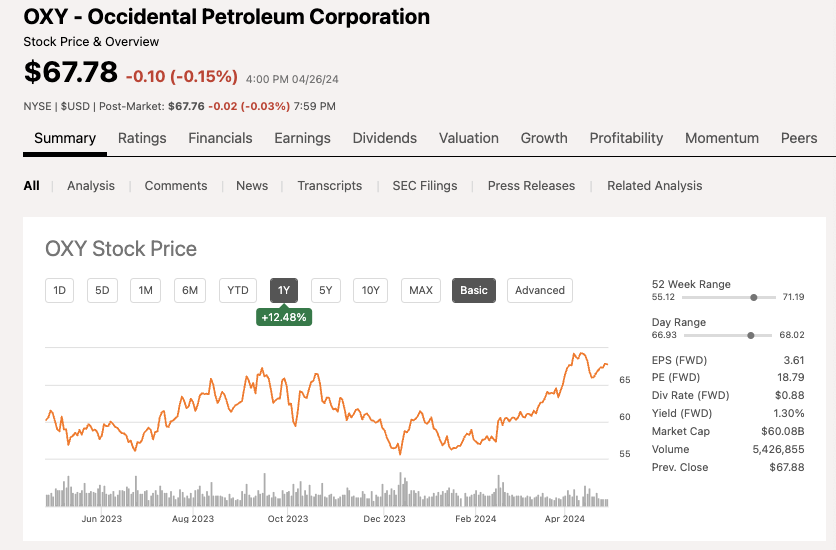Click the Day Range slider dot

751,335
